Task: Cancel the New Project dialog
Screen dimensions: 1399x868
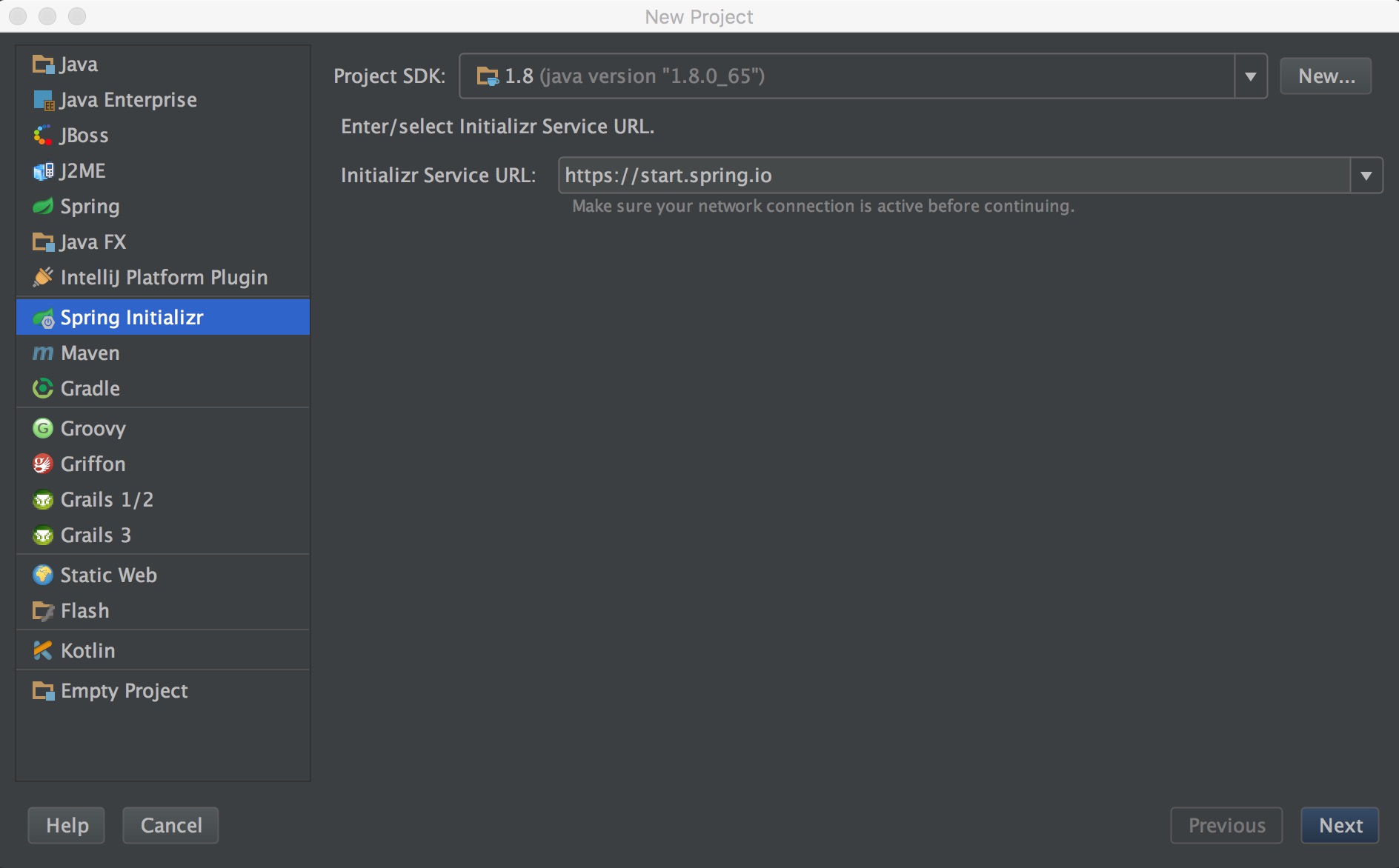Action: point(171,825)
